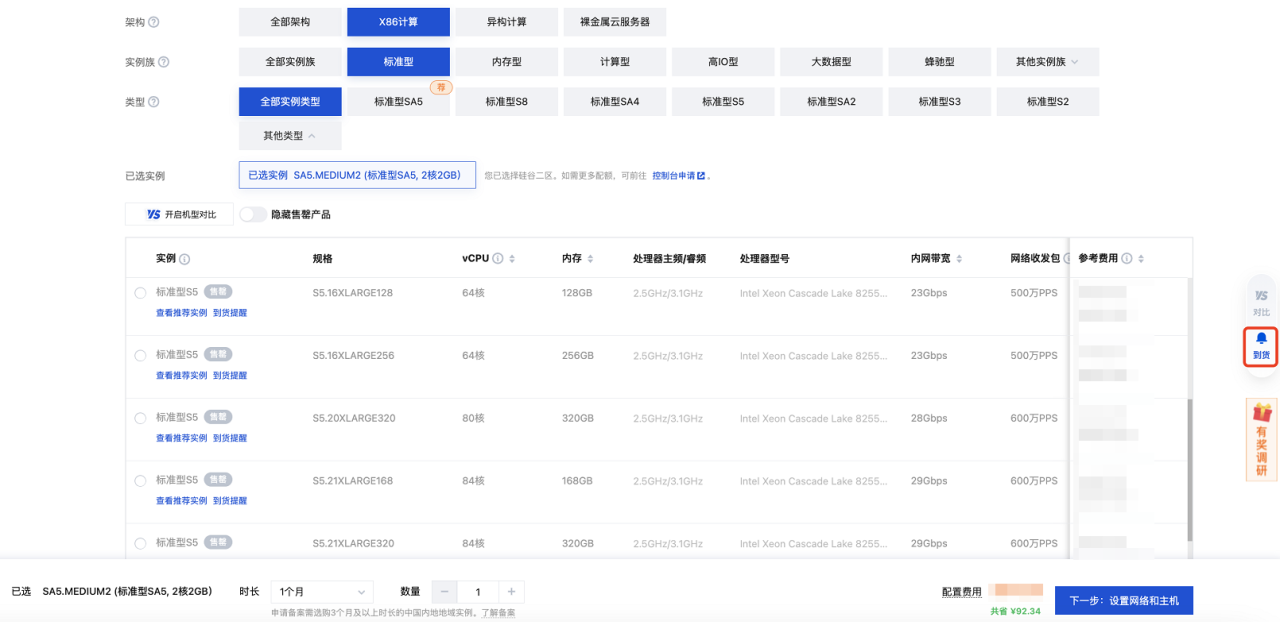Select the S5.16XLARGE128 instance radio button
1280x625 pixels.
[139, 292]
